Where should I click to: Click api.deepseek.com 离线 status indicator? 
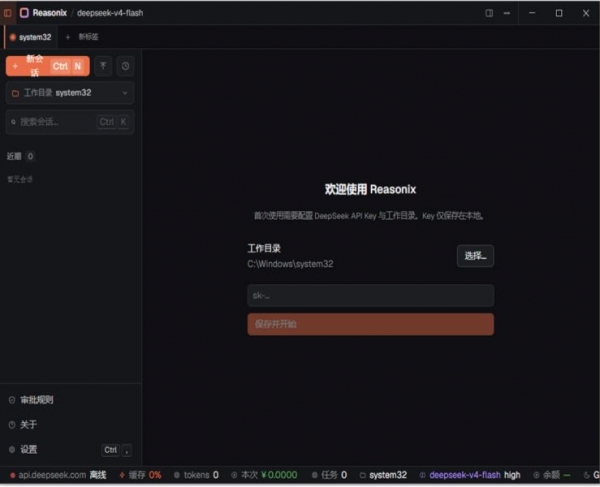58,475
